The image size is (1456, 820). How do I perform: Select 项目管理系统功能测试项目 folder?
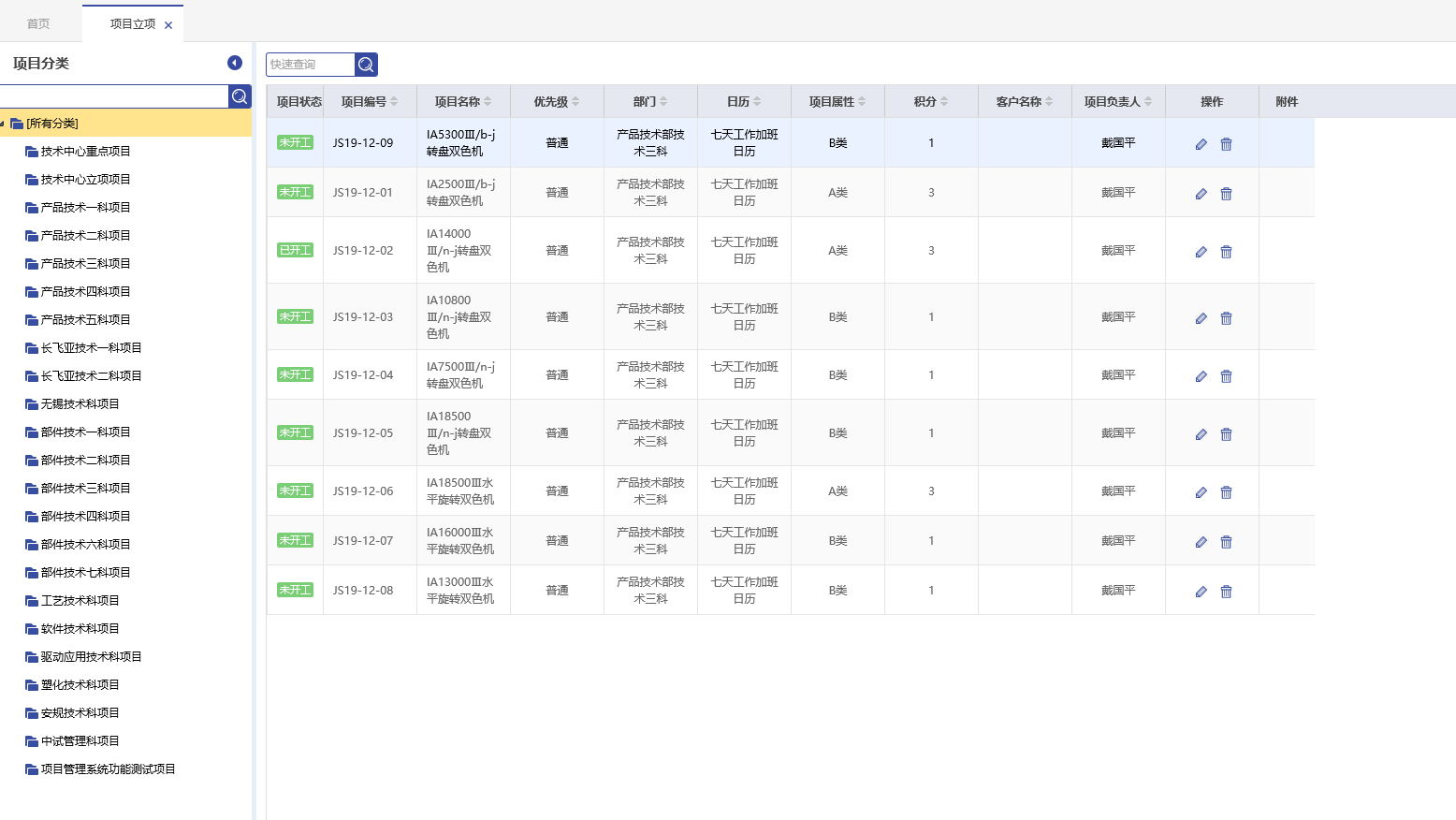(x=108, y=769)
